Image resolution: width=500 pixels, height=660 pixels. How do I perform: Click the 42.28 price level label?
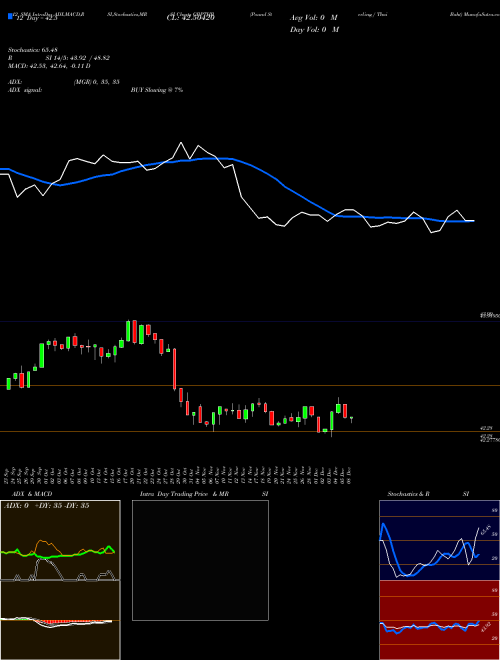[487, 428]
